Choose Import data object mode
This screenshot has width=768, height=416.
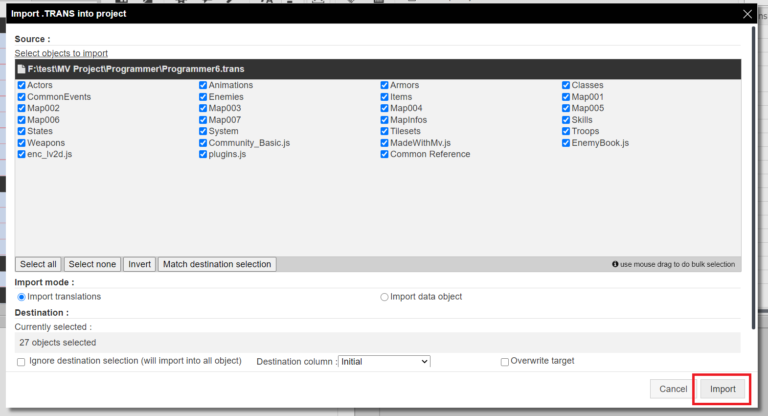point(384,297)
